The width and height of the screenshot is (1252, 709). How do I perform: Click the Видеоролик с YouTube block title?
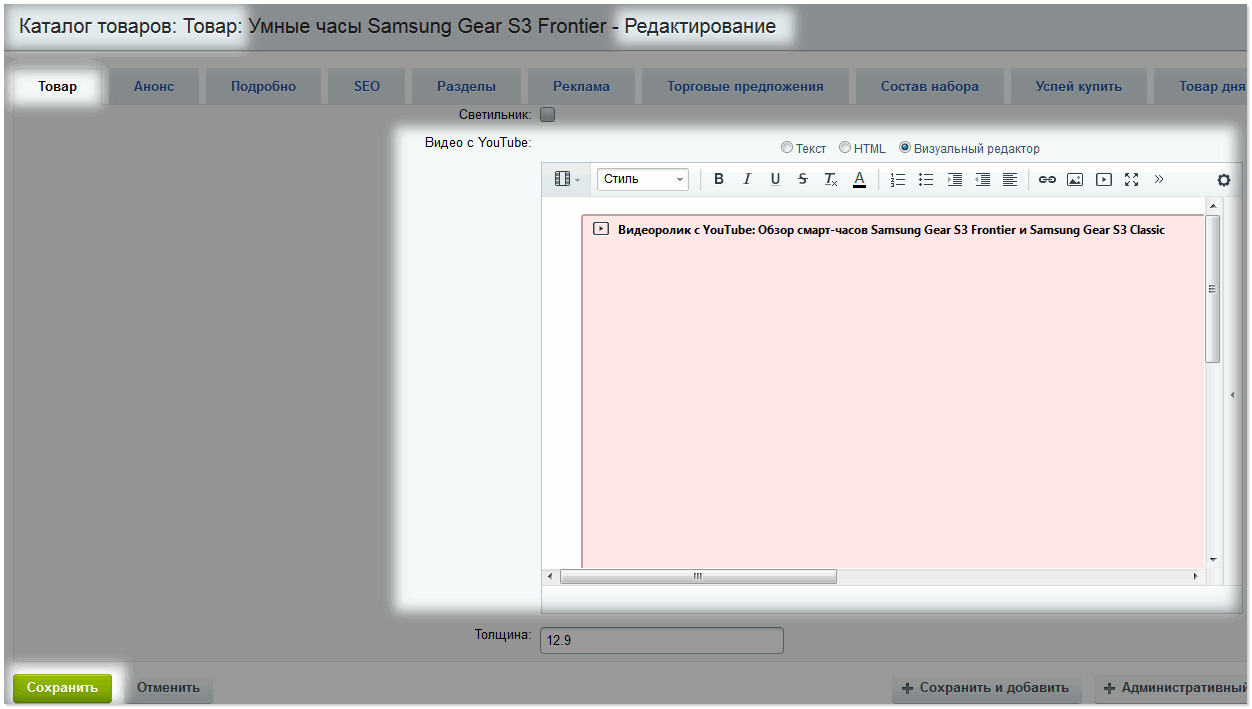(891, 229)
